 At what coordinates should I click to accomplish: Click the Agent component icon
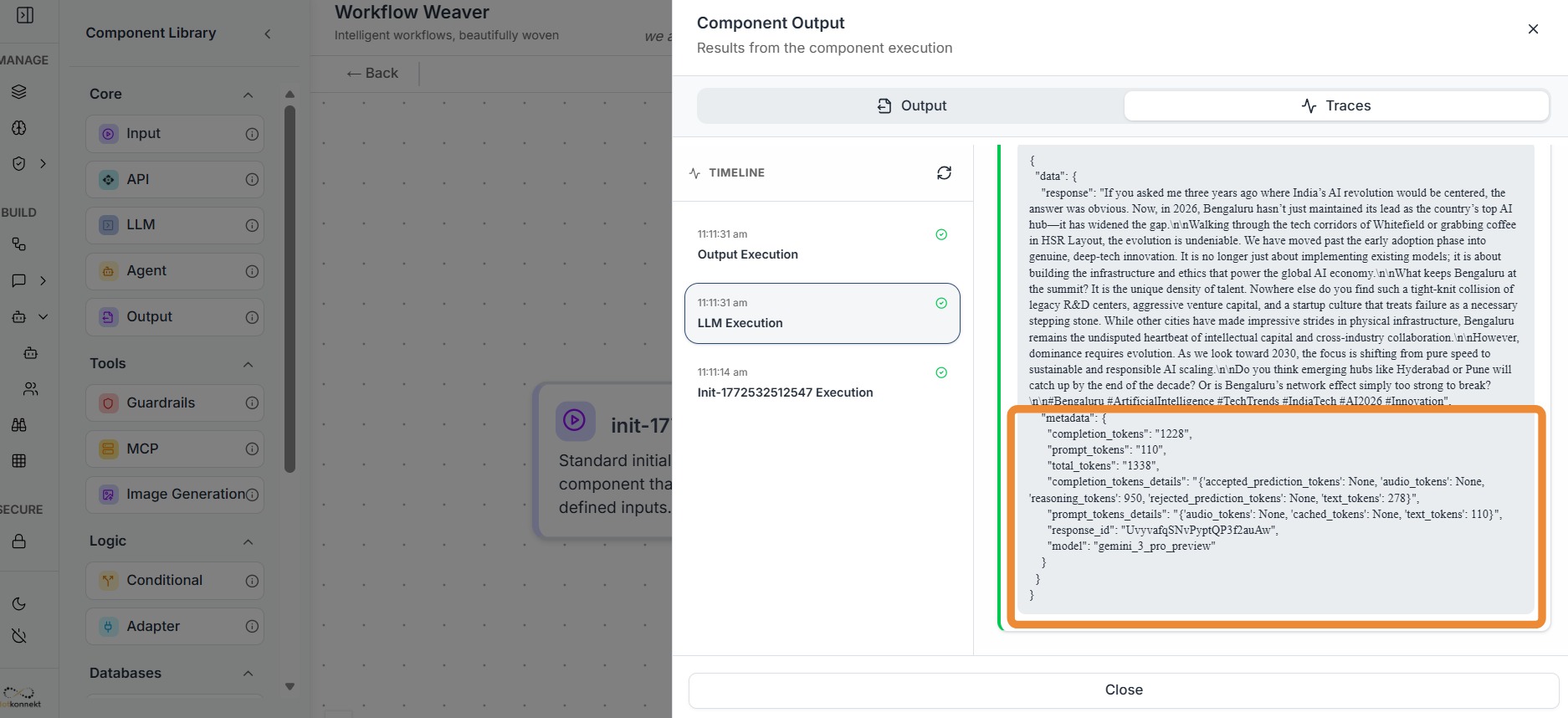point(109,271)
